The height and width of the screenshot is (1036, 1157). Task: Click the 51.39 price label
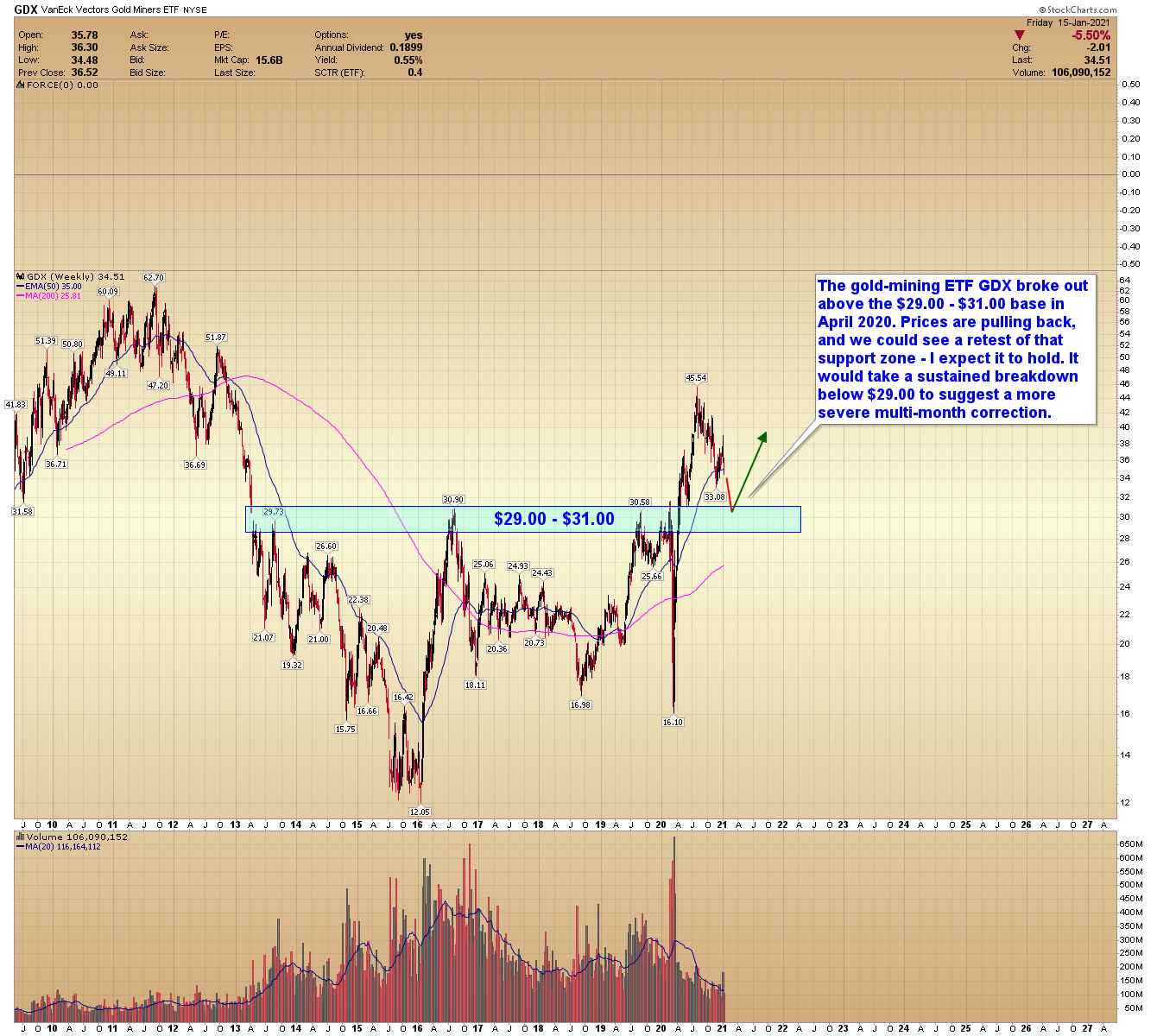tap(46, 341)
